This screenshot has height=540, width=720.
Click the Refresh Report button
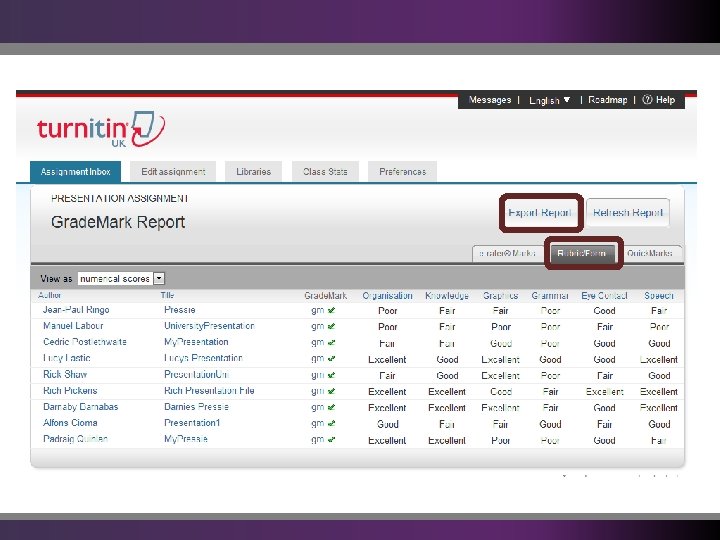tap(628, 213)
